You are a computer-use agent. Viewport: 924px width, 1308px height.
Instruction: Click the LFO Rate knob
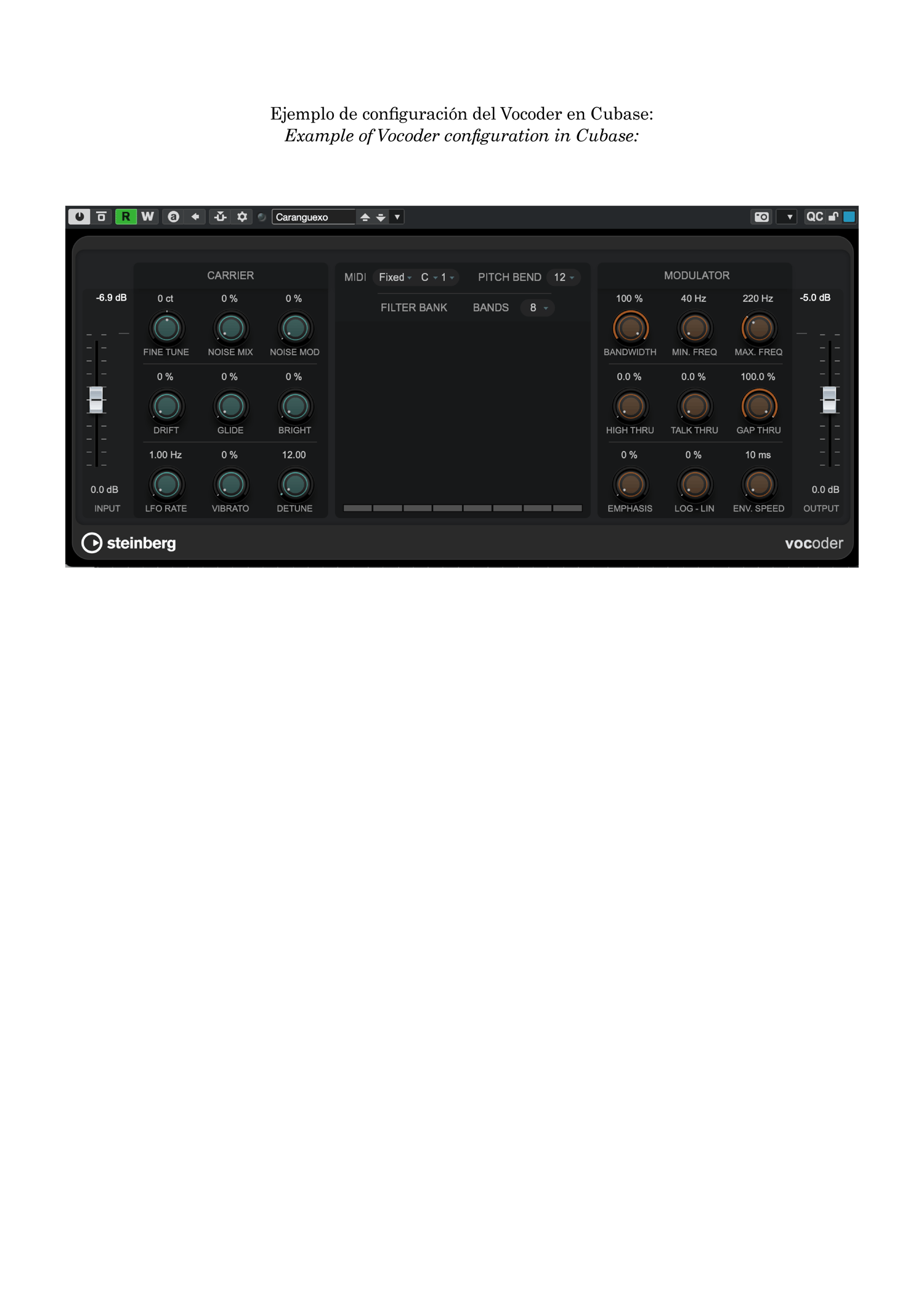tap(166, 484)
